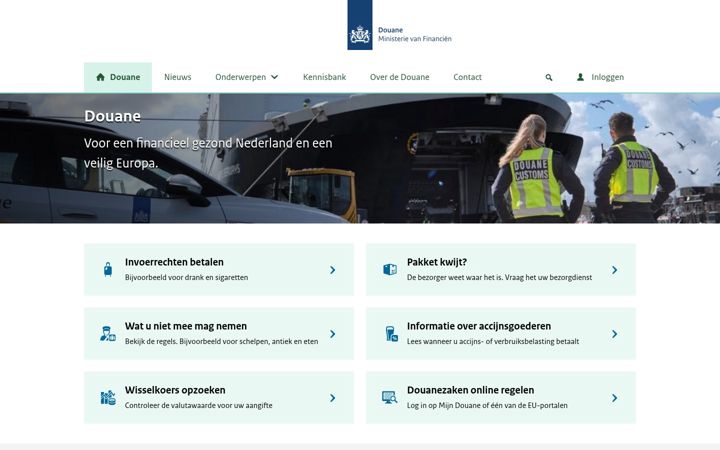The image size is (720, 450).
Task: Click 'Controleer de valutawaarde voor uw aangifte'
Action: [x=198, y=405]
